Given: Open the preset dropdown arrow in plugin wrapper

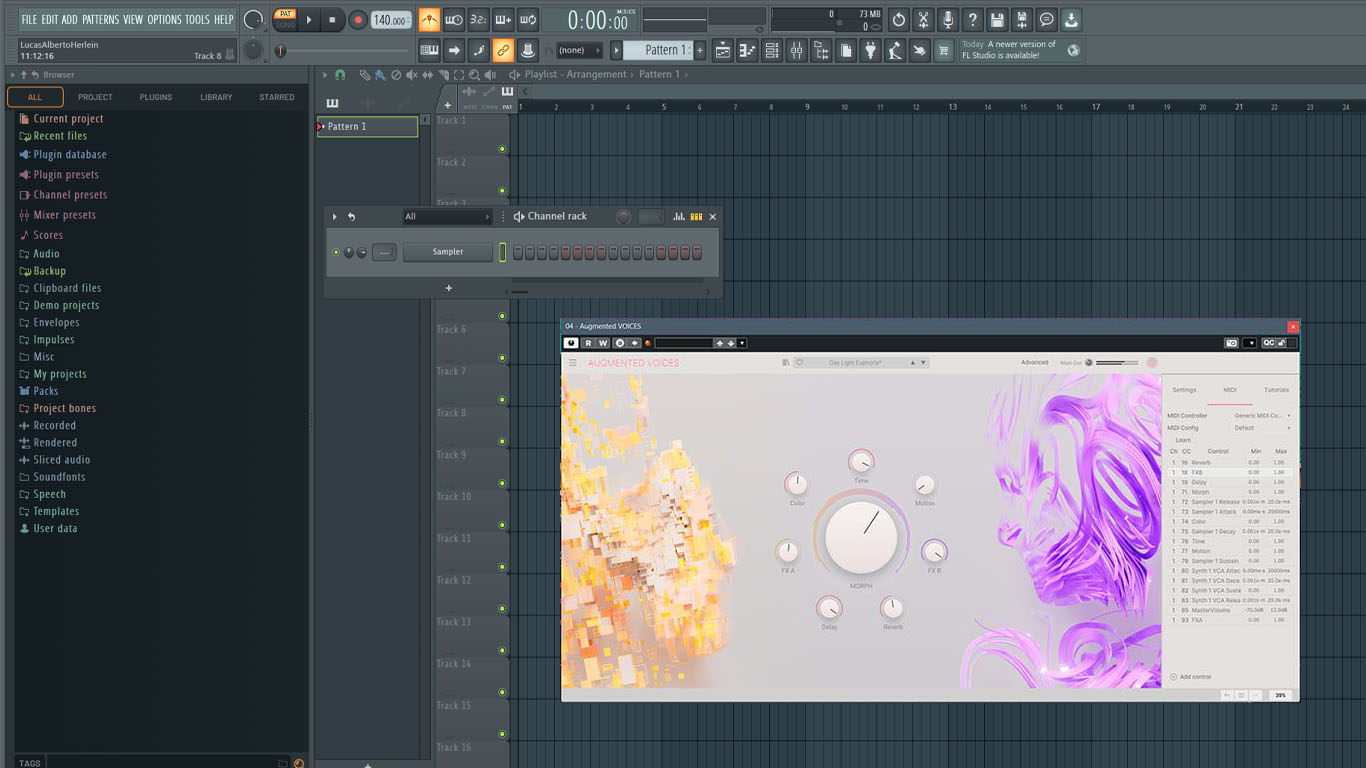Looking at the screenshot, I should pos(742,343).
